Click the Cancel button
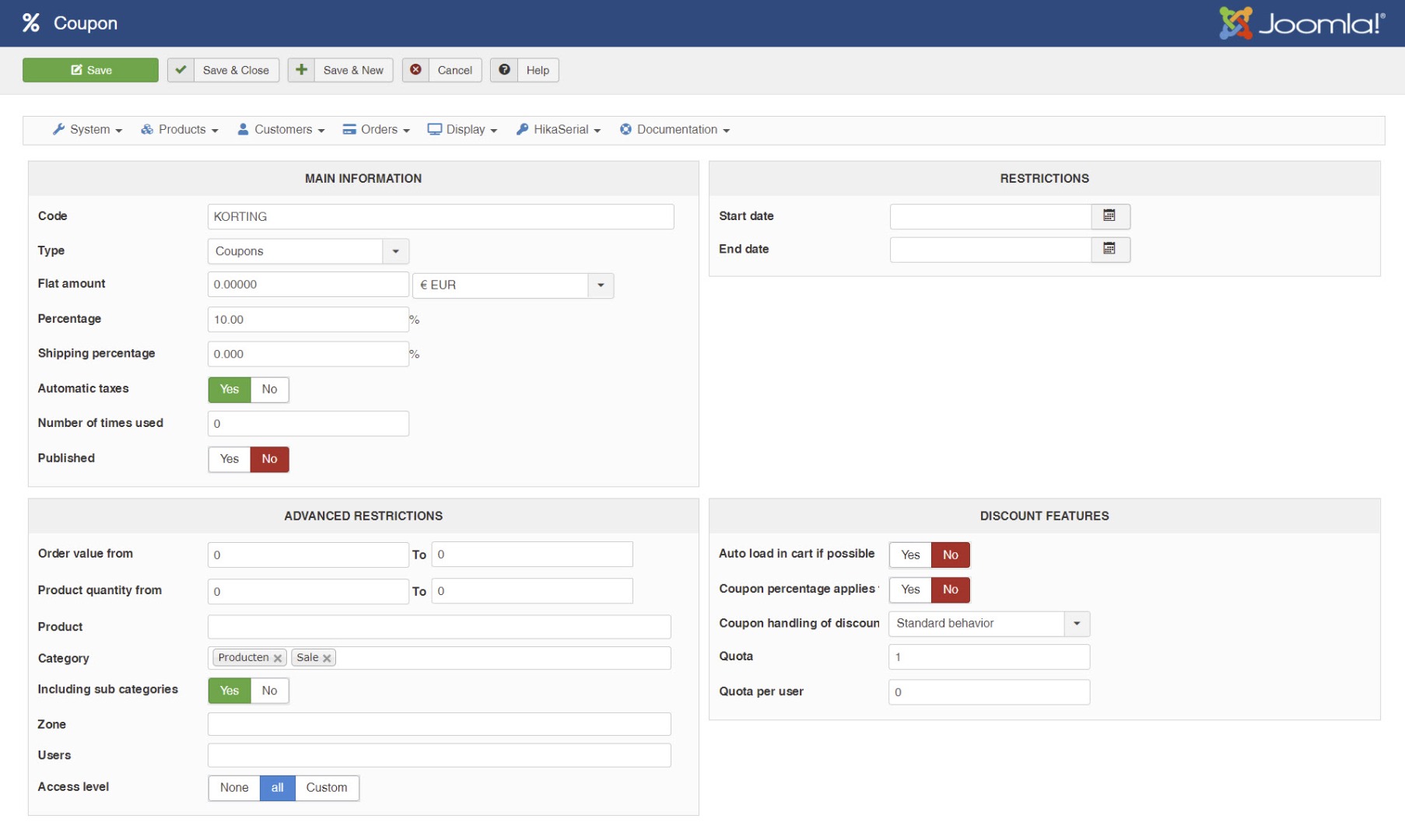1405x840 pixels. 442,70
